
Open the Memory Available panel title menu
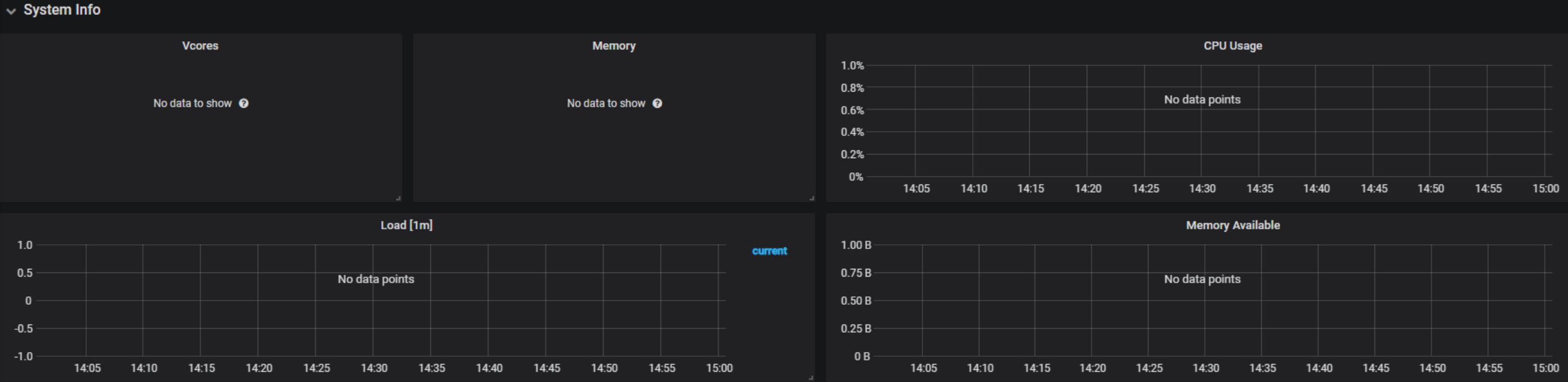pos(1232,225)
